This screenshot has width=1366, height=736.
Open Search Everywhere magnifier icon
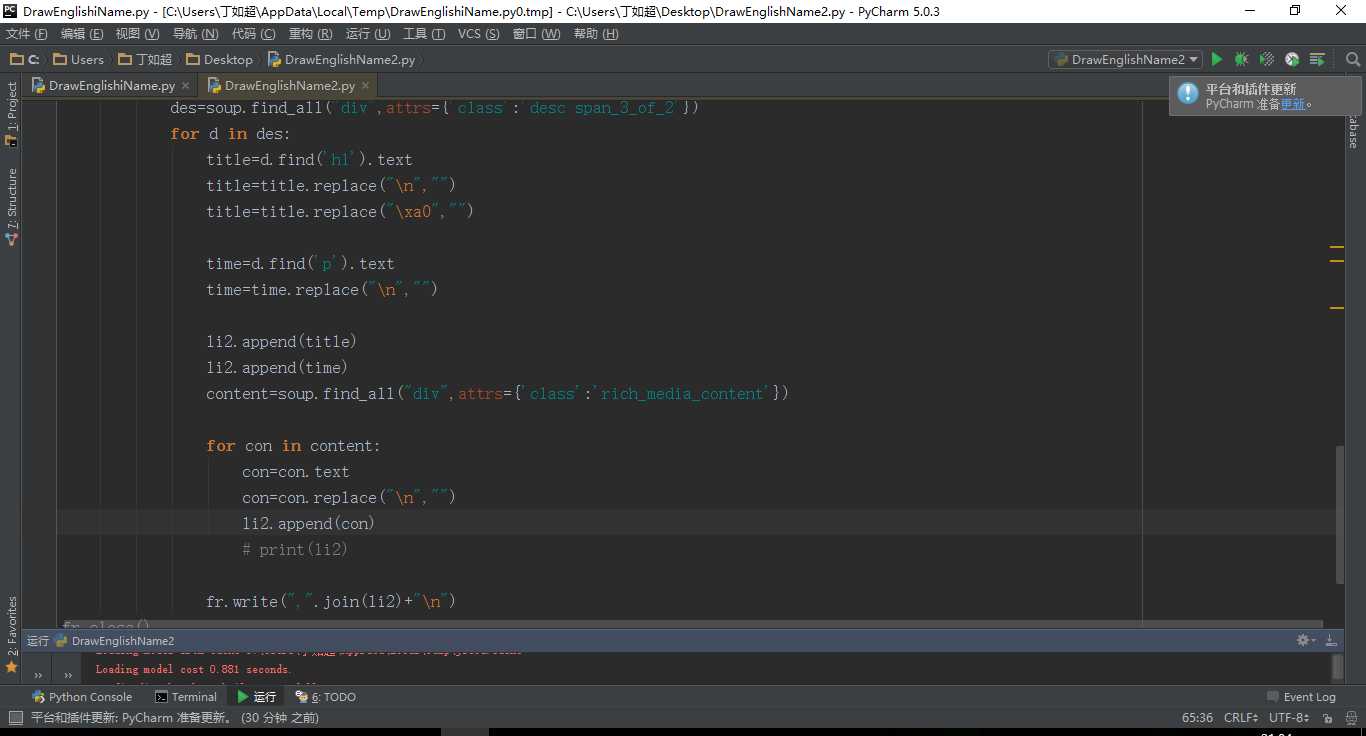coord(1352,60)
